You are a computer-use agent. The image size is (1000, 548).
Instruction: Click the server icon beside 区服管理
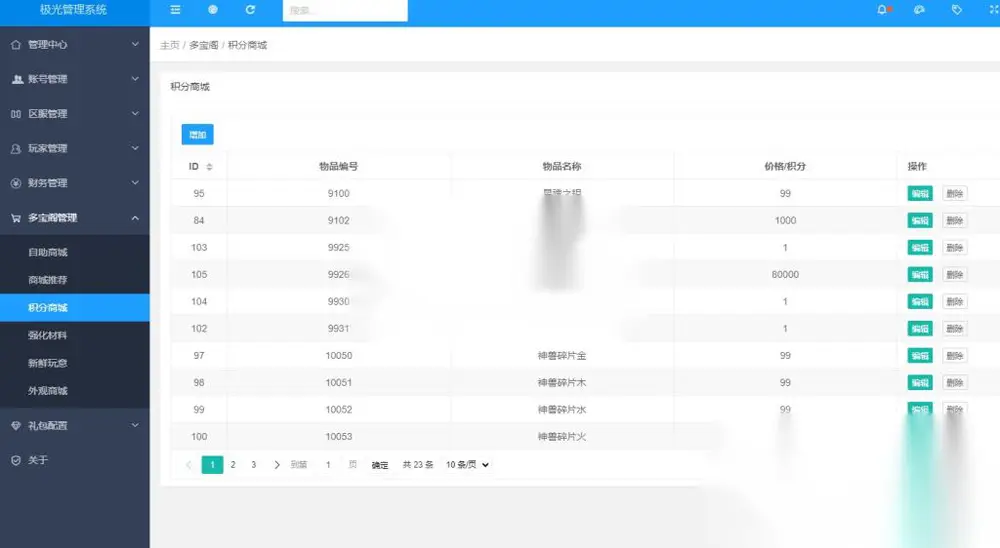click(x=16, y=114)
